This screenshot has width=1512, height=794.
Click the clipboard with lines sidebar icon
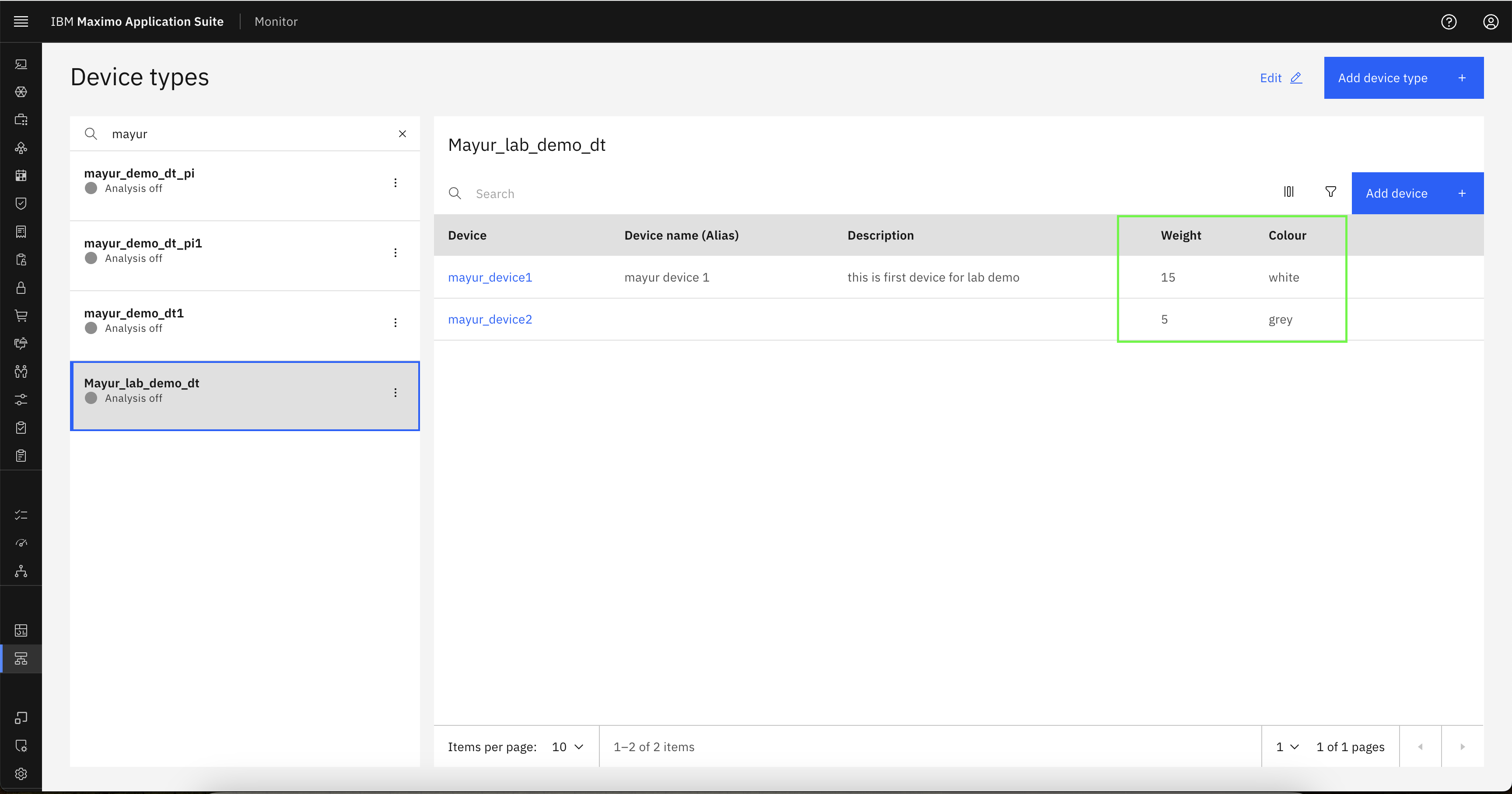point(21,456)
